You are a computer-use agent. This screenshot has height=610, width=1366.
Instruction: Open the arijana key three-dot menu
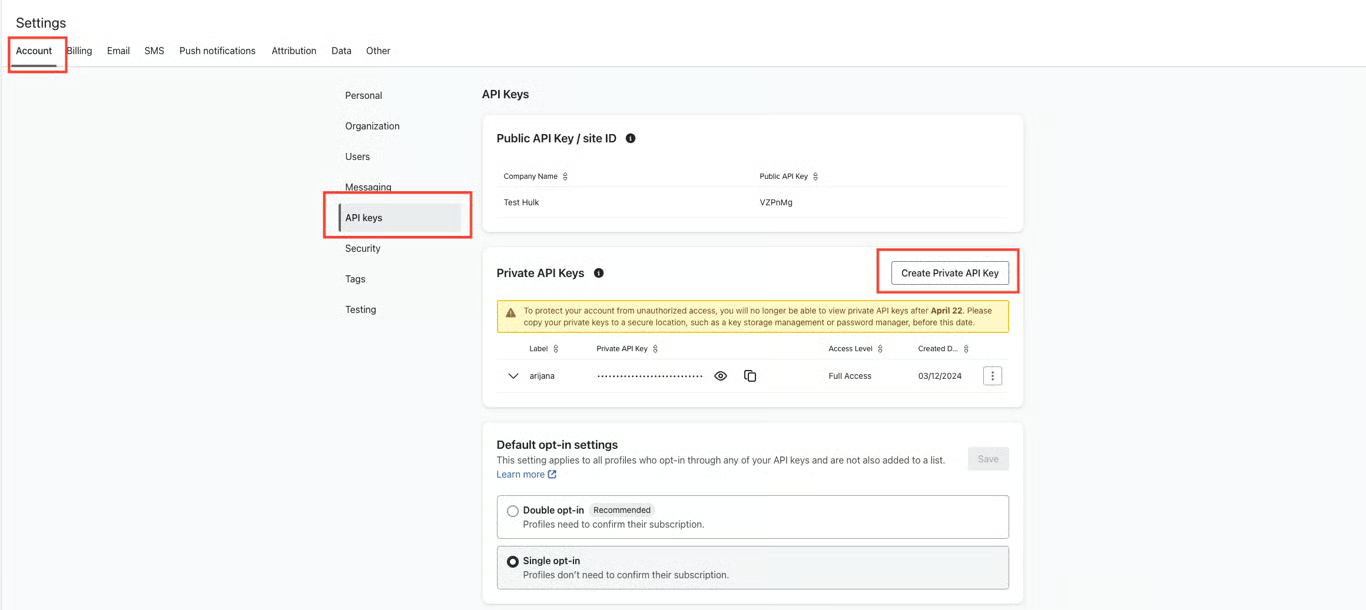(992, 376)
